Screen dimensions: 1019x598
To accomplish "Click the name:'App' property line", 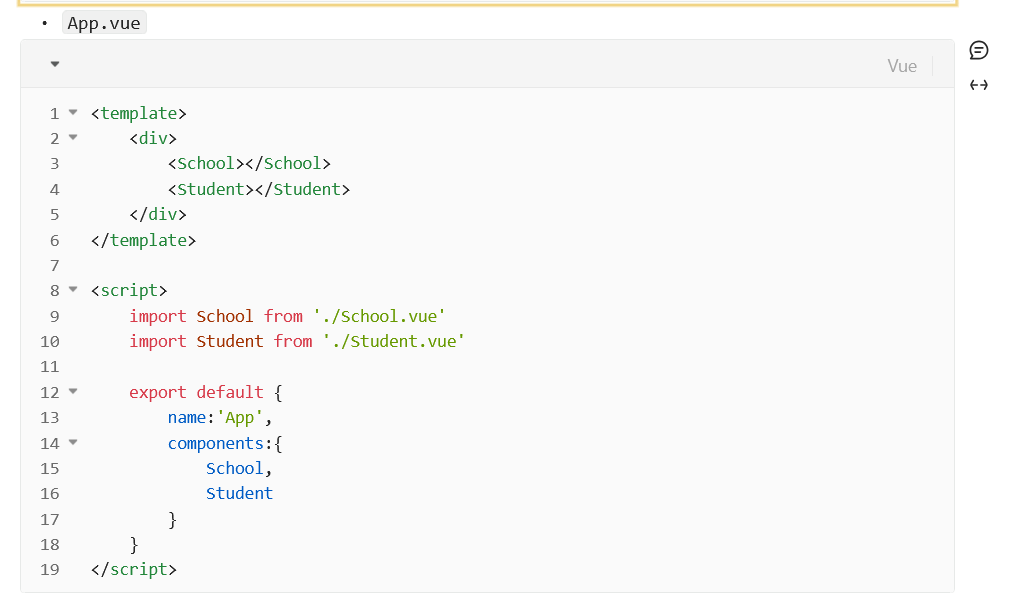I will pyautogui.click(x=220, y=417).
